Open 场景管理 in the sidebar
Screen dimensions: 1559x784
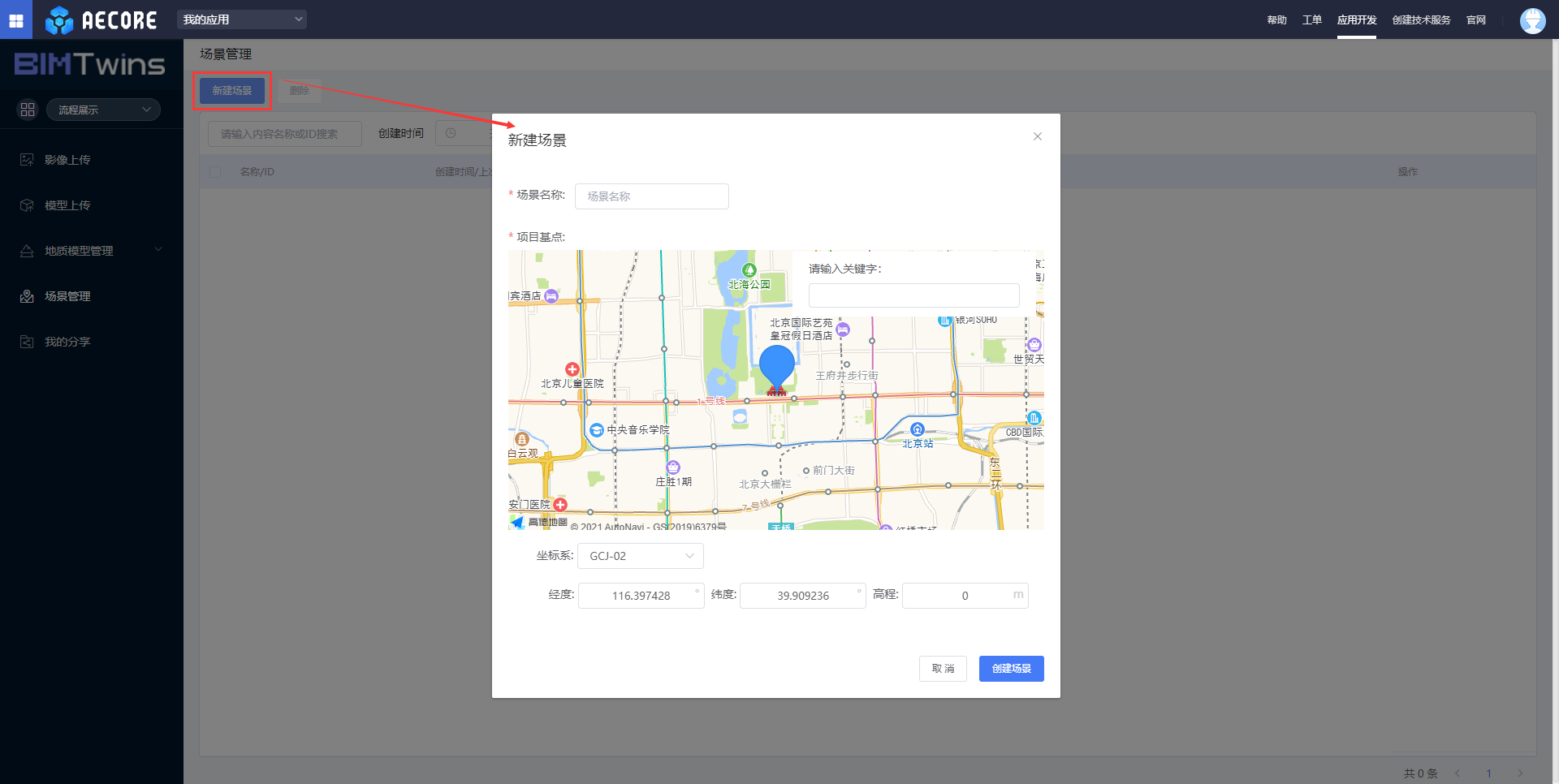[67, 296]
